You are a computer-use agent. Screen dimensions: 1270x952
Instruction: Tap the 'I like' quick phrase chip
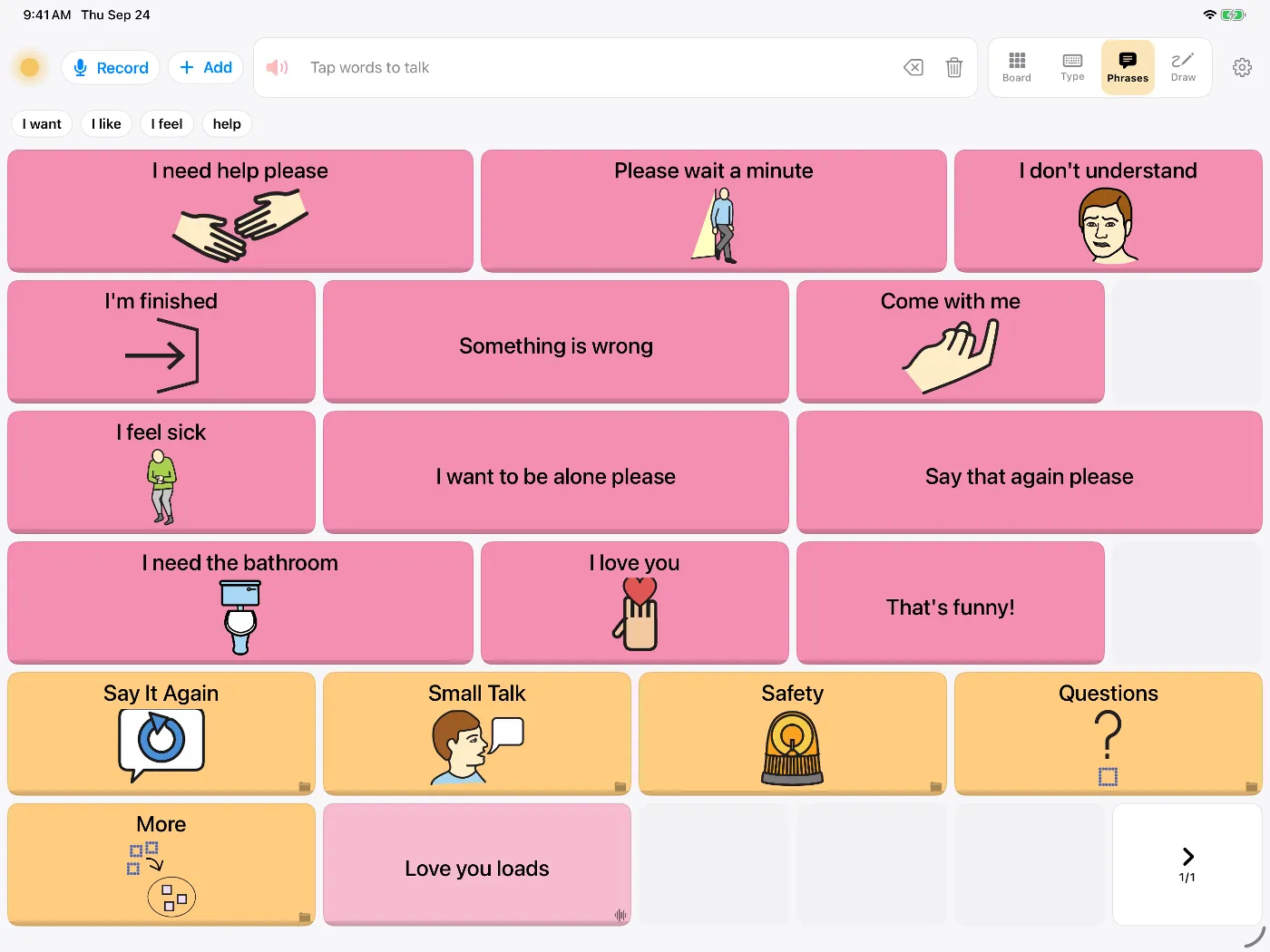pos(106,123)
